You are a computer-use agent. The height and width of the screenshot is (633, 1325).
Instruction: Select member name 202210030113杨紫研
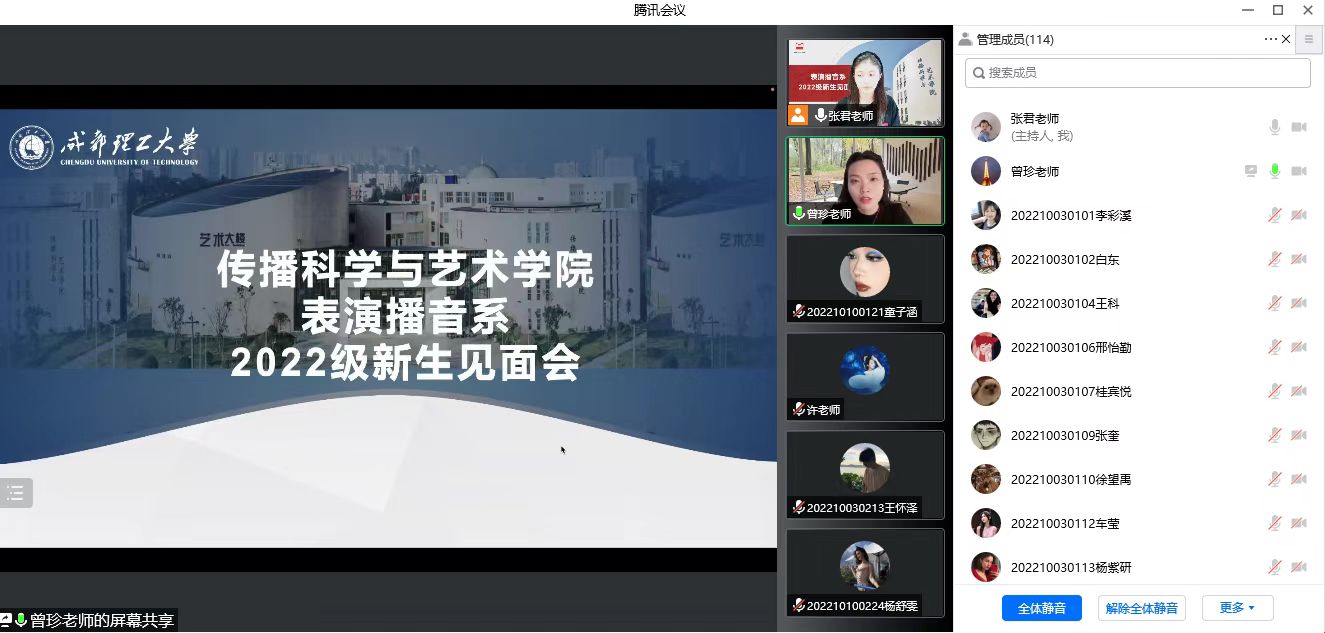1071,568
